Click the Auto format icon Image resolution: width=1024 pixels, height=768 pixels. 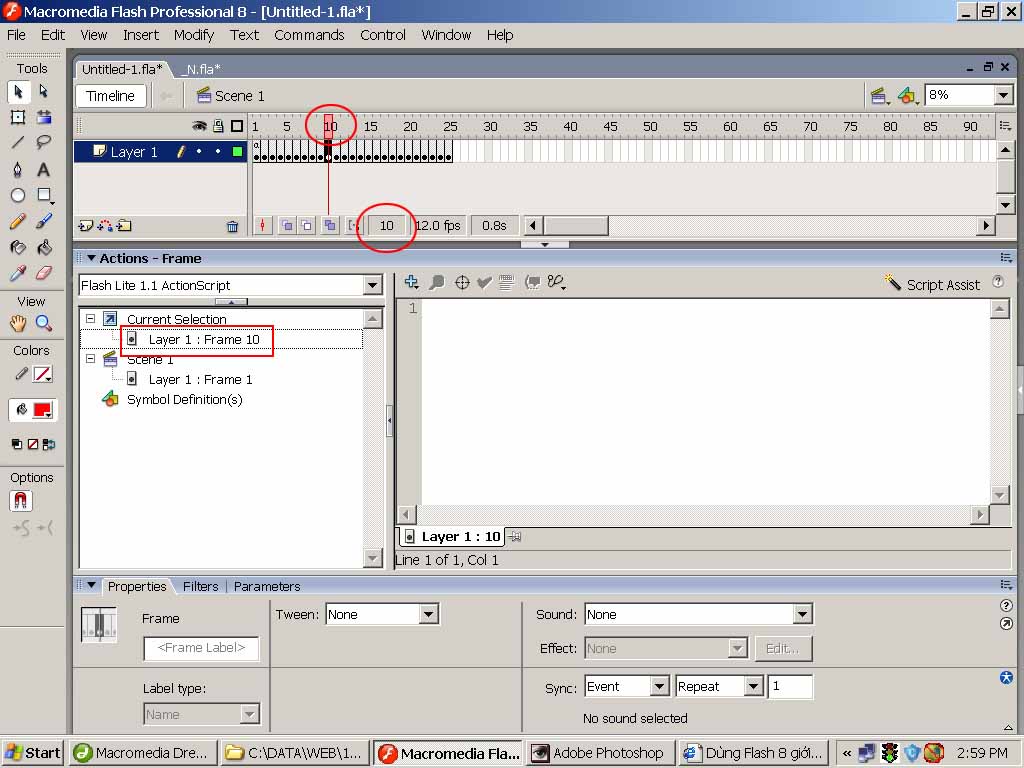pyautogui.click(x=507, y=282)
